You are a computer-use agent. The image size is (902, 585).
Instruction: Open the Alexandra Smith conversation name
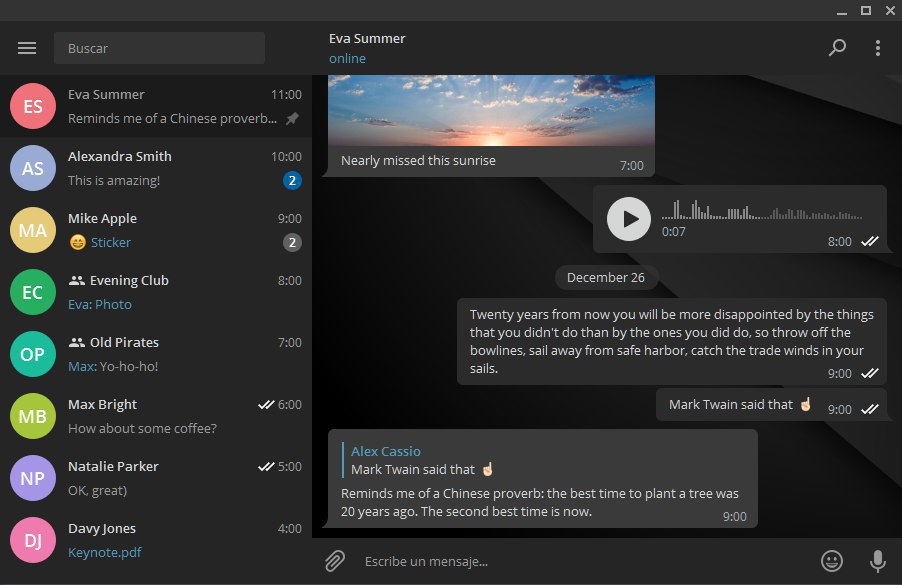(x=120, y=156)
